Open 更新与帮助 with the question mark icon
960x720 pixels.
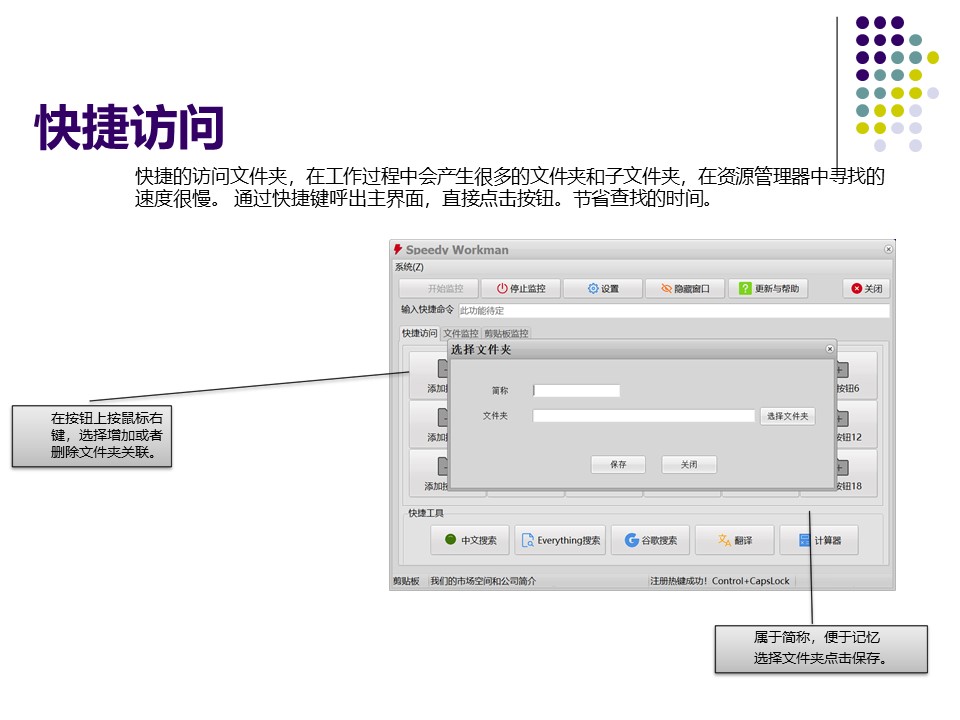click(768, 289)
